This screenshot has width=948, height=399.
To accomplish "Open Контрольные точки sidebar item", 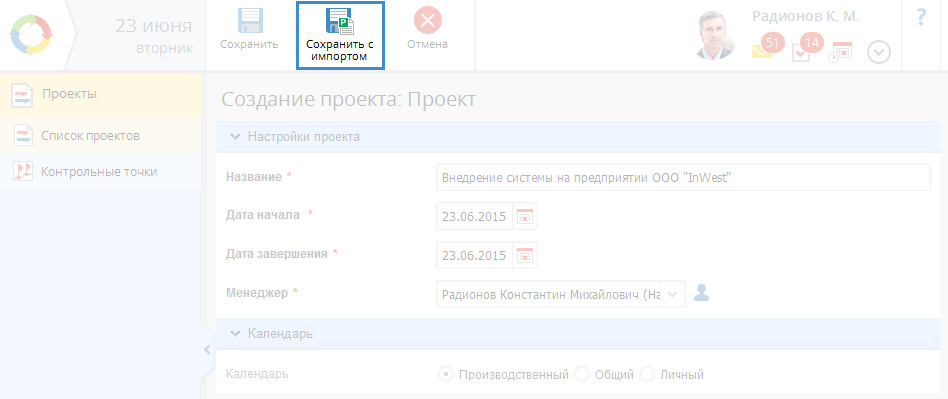I will pos(100,172).
